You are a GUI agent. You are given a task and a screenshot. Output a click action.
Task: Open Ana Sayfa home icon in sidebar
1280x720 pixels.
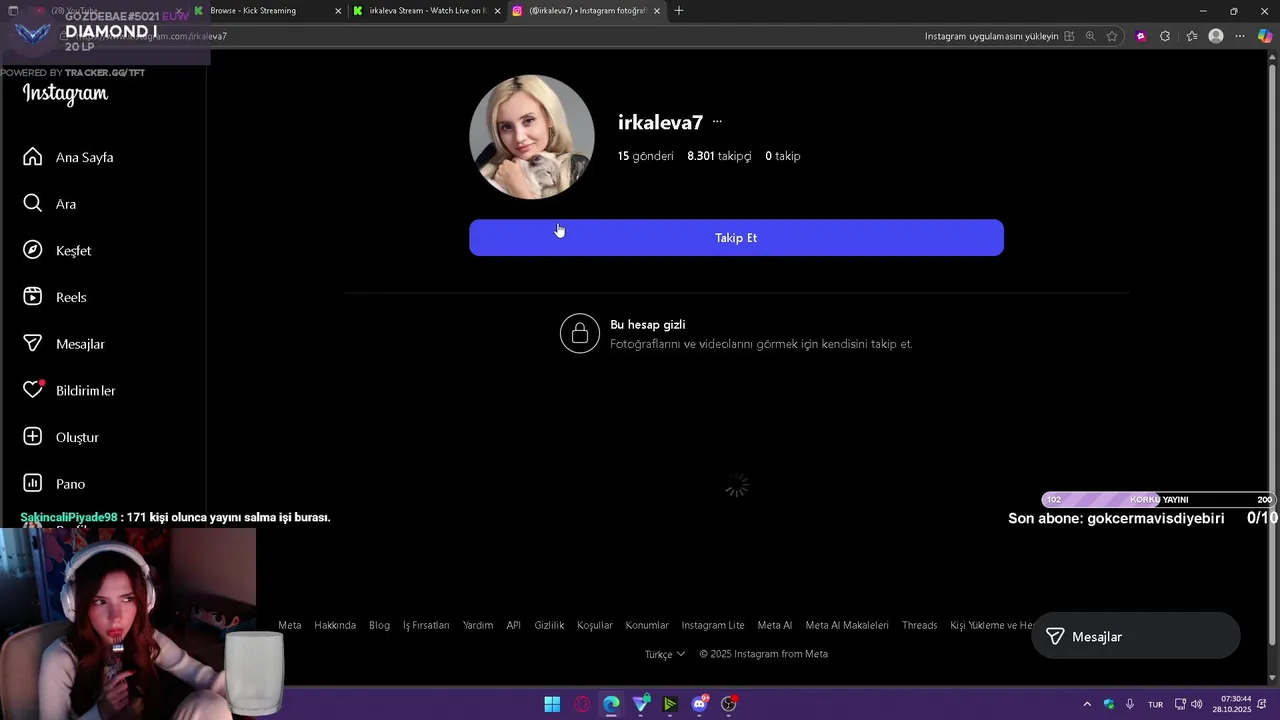pyautogui.click(x=33, y=157)
